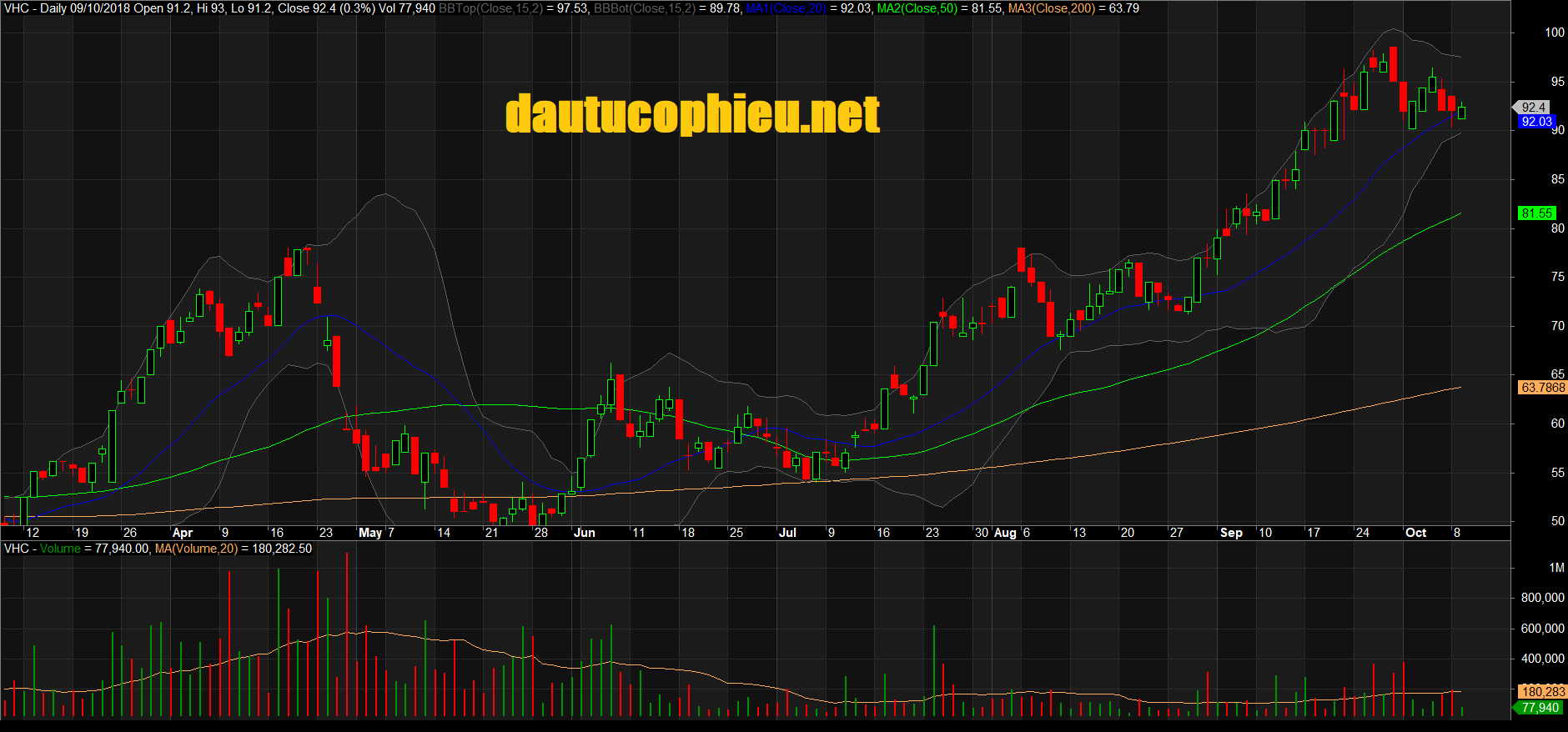Select the Aug marker on date axis
The height and width of the screenshot is (732, 1568).
(x=1005, y=533)
